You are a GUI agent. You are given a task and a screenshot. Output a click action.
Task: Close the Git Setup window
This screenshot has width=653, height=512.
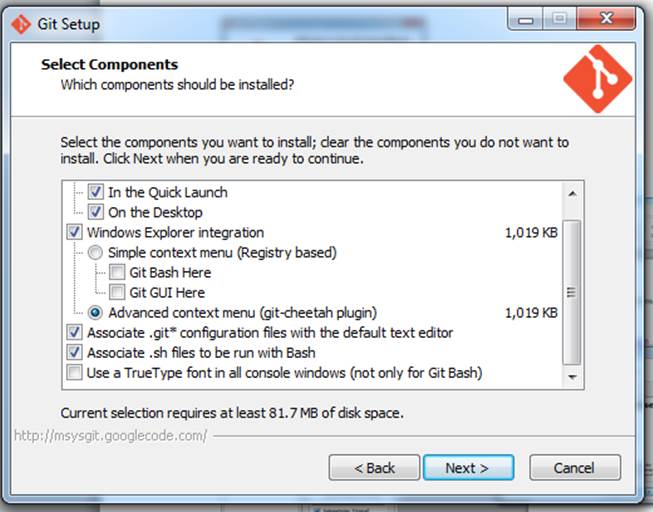click(610, 19)
